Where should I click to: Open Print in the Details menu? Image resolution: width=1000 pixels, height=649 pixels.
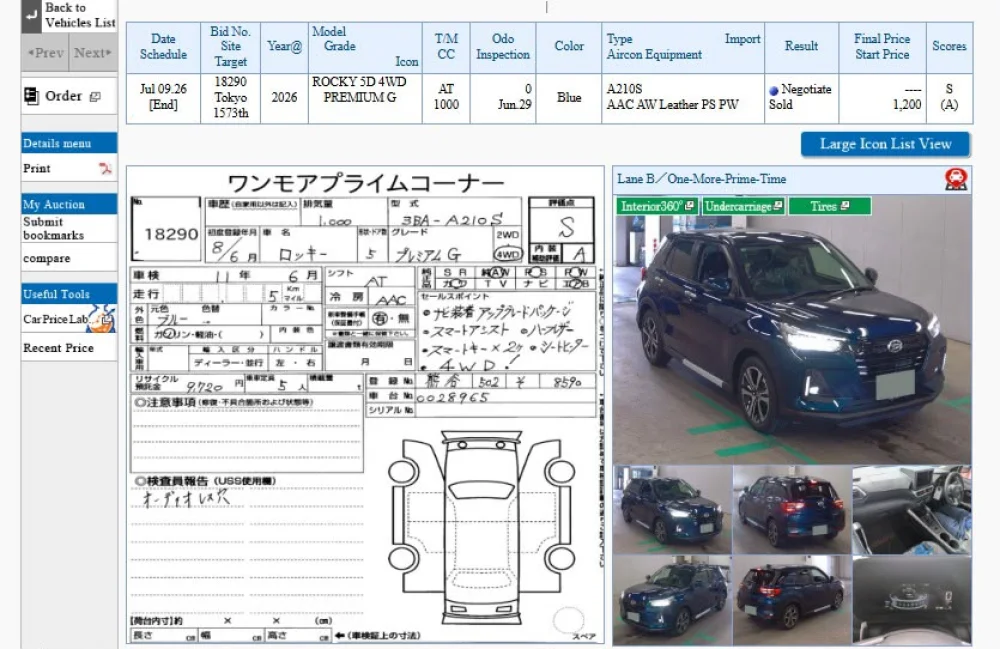36,168
